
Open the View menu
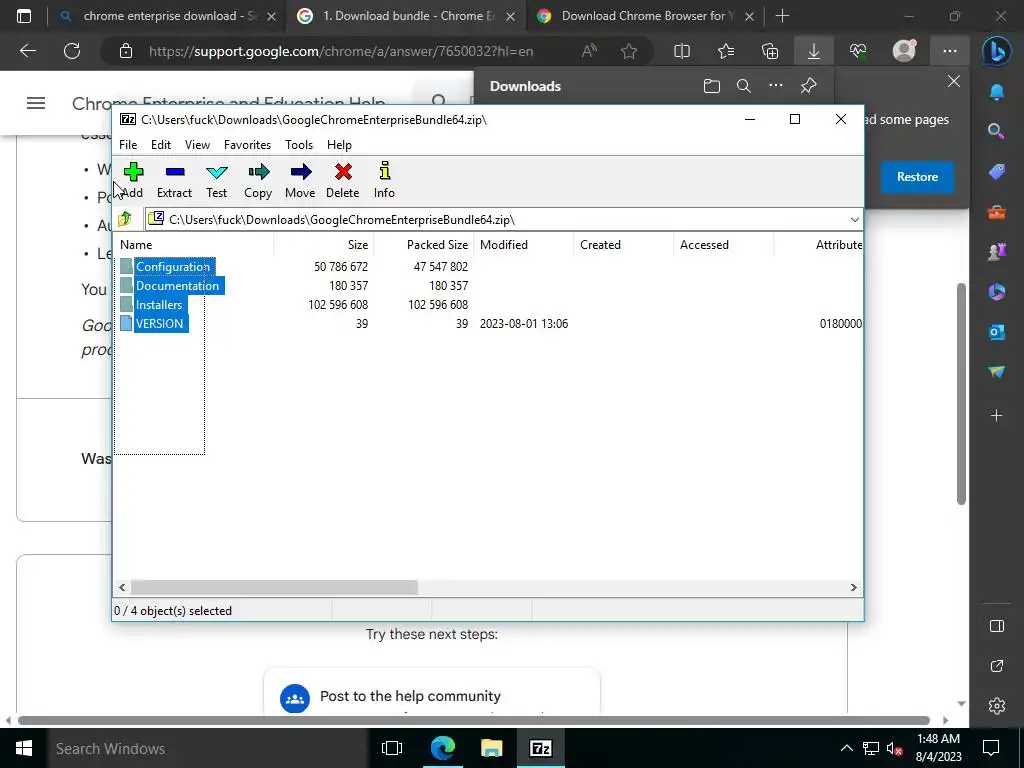click(x=197, y=145)
